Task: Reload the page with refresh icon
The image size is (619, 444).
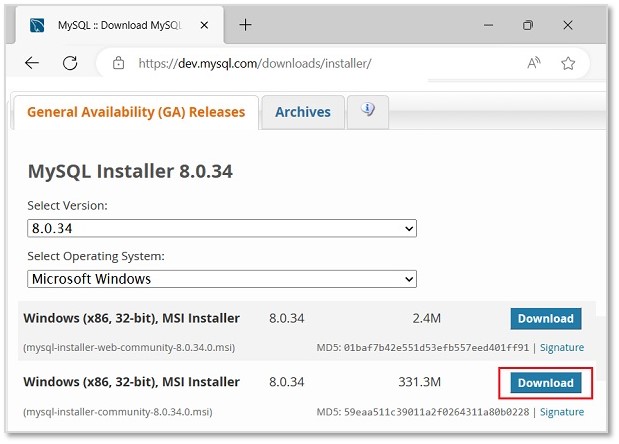Action: 70,63
